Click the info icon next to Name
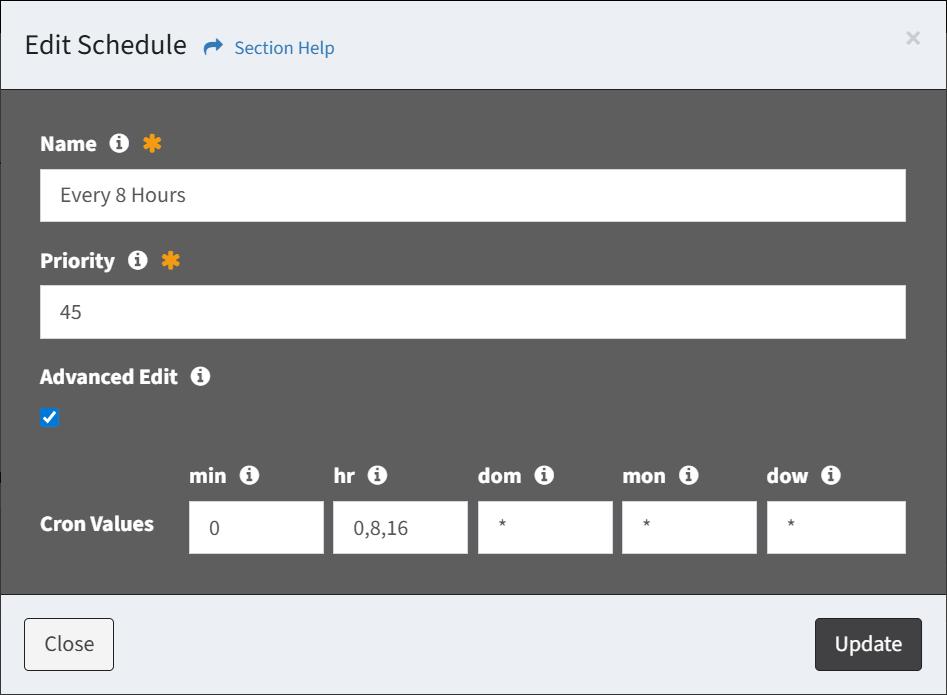 119,144
